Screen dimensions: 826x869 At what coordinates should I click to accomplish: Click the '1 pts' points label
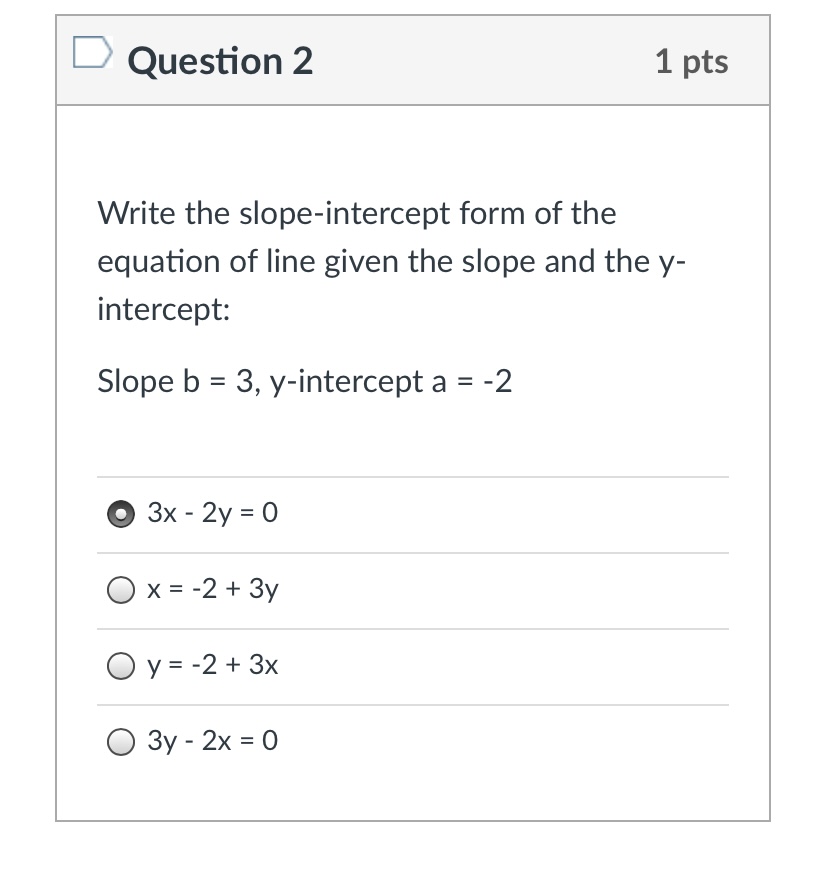coord(691,62)
